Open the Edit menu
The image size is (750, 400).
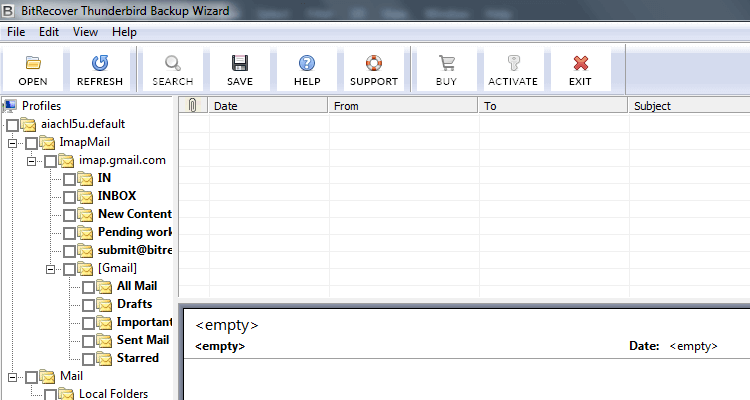point(49,32)
